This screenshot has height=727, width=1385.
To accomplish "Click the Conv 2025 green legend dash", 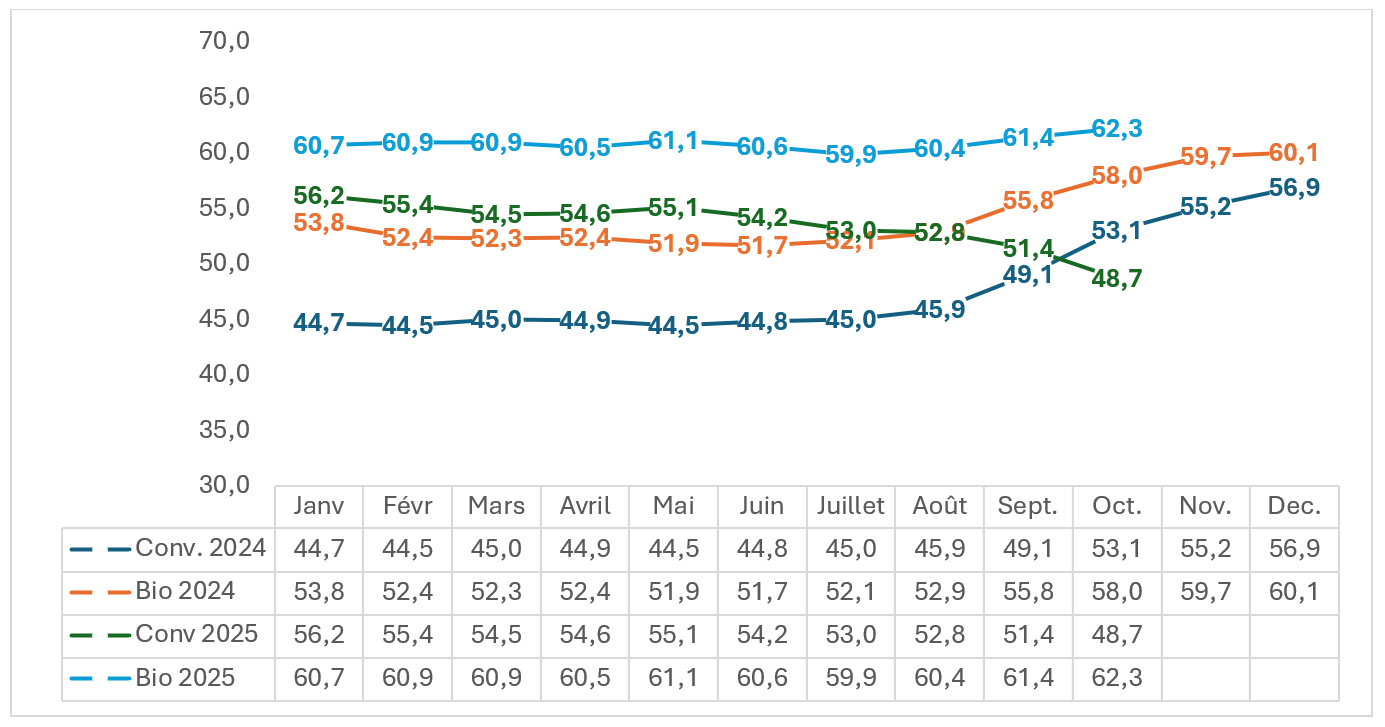I will 100,635.
